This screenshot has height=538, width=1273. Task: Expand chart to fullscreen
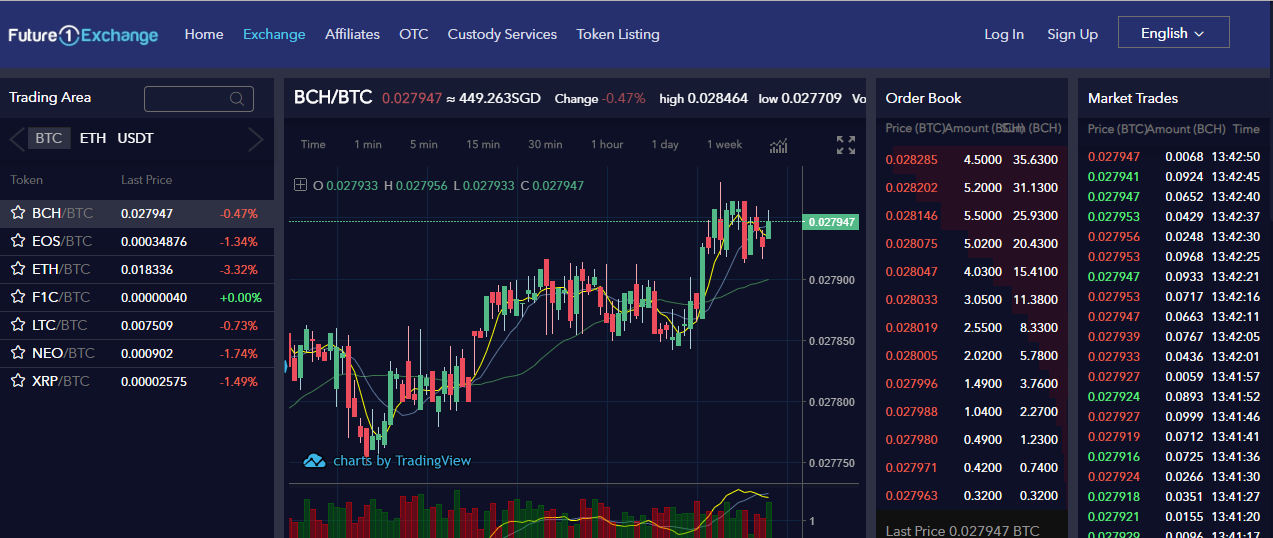[x=846, y=145]
